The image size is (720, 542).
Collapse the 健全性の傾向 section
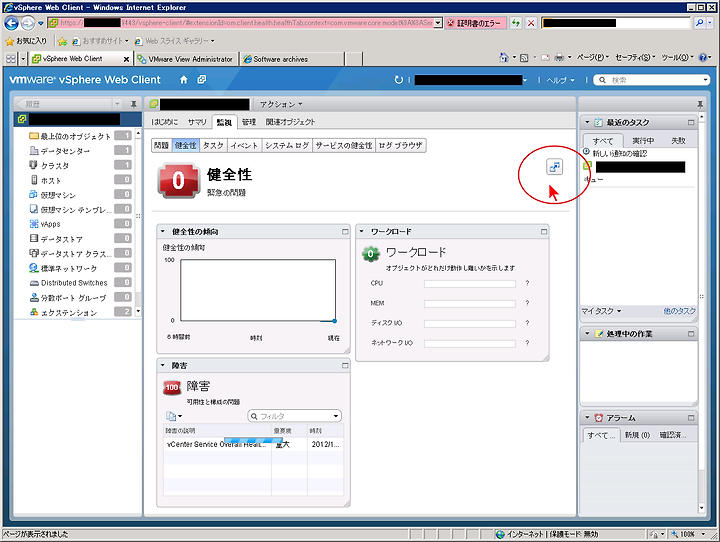pyautogui.click(x=163, y=231)
